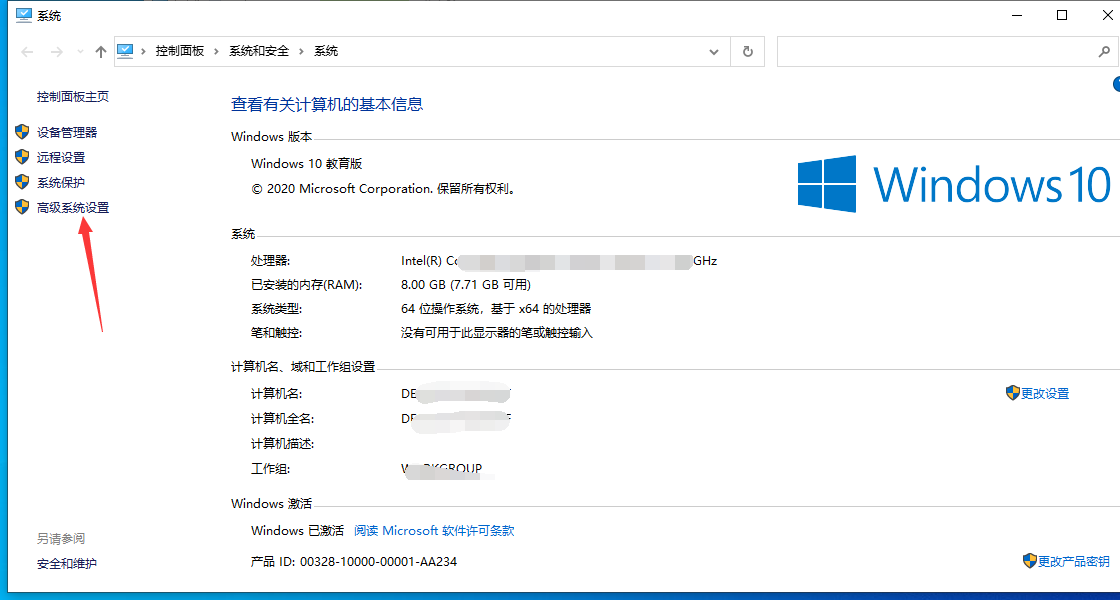The width and height of the screenshot is (1120, 600).
Task: Click Change Product Key (更改产品密钥) link
Action: (1074, 561)
